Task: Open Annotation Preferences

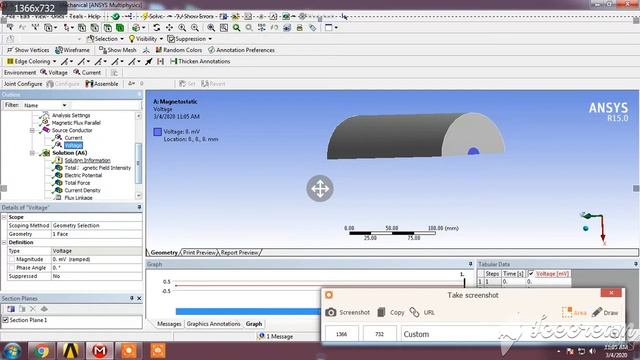Action: coord(241,50)
